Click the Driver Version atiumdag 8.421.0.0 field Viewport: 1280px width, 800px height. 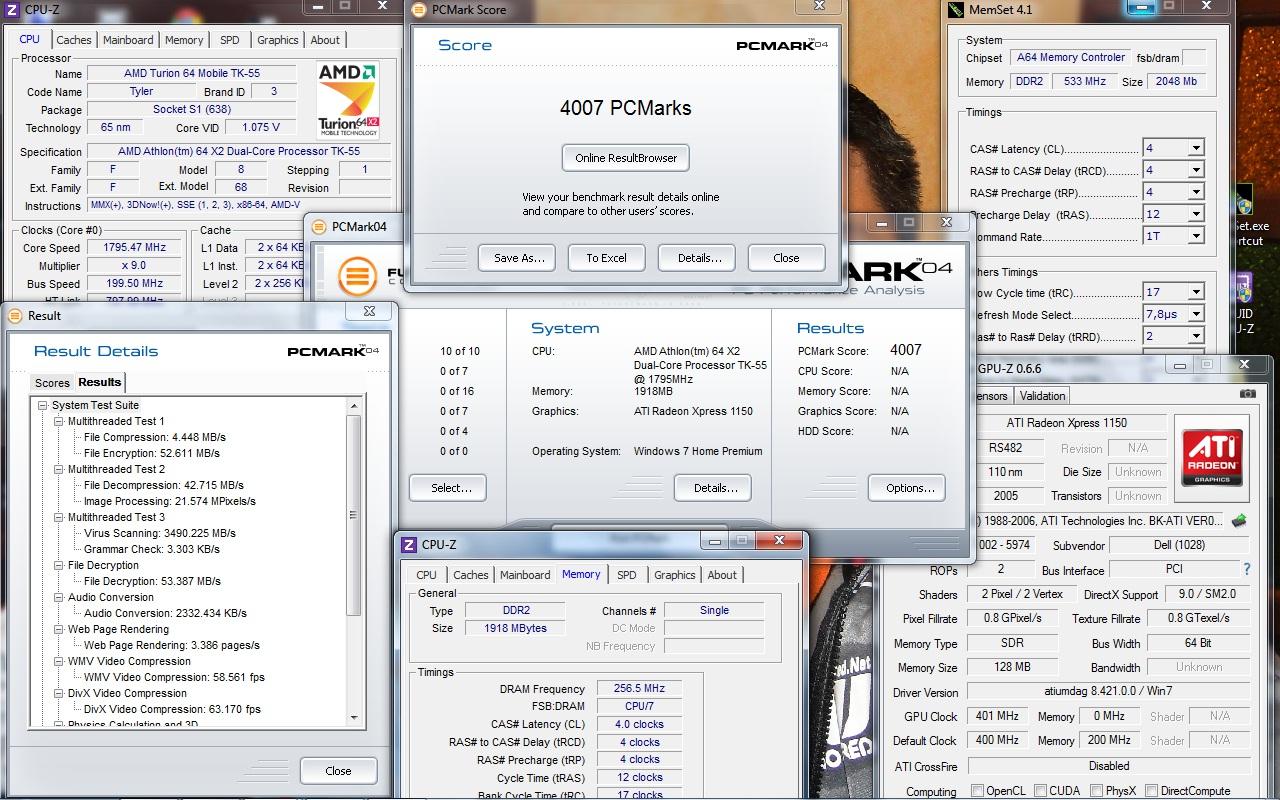pos(1108,692)
